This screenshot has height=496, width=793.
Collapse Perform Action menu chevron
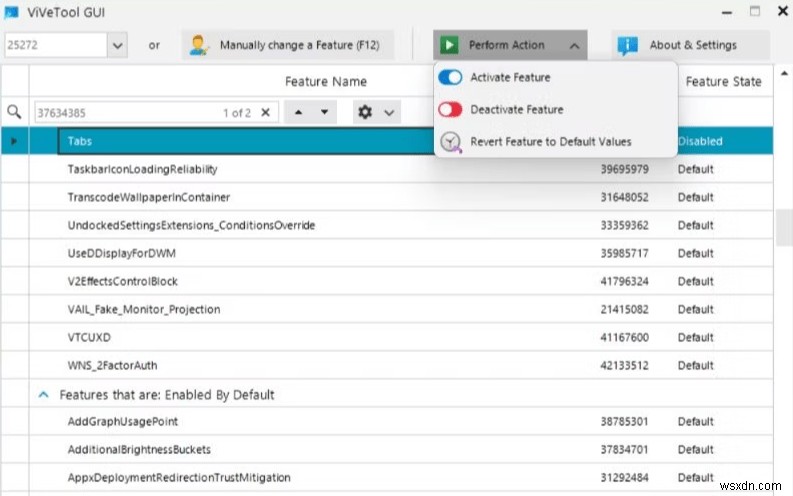click(x=574, y=46)
